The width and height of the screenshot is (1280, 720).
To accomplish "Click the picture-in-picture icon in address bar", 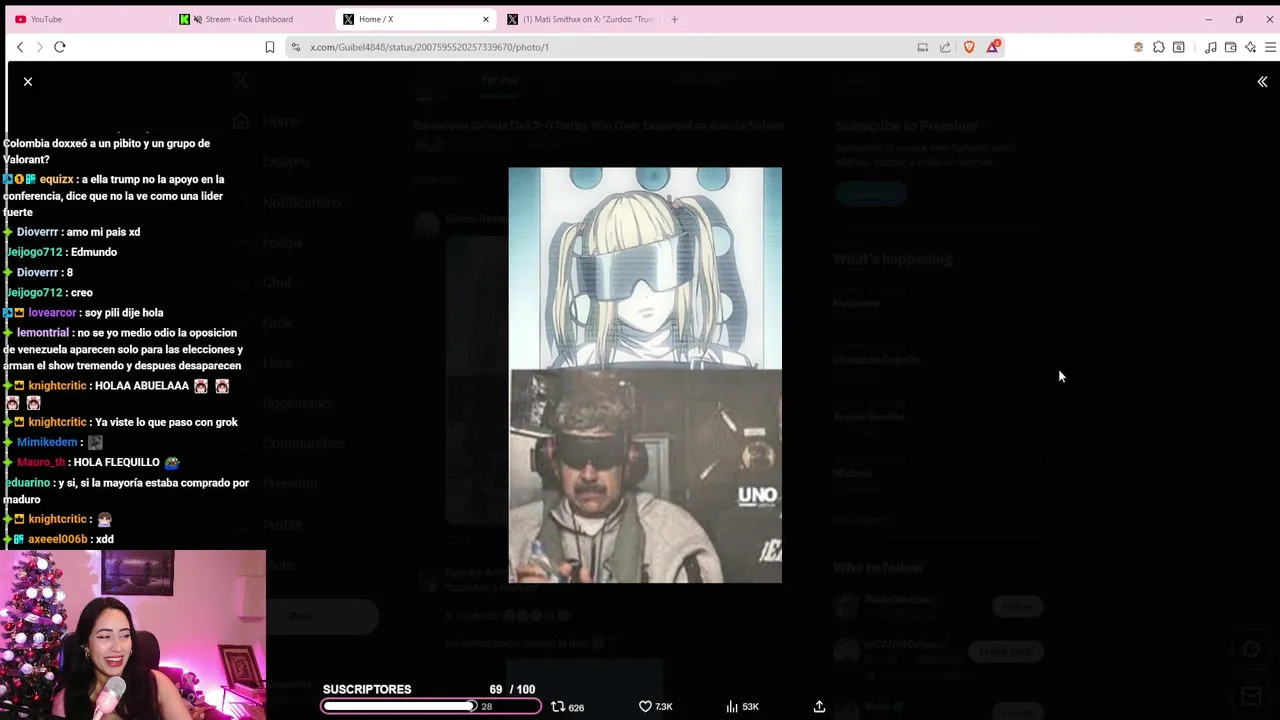I will pyautogui.click(x=922, y=47).
